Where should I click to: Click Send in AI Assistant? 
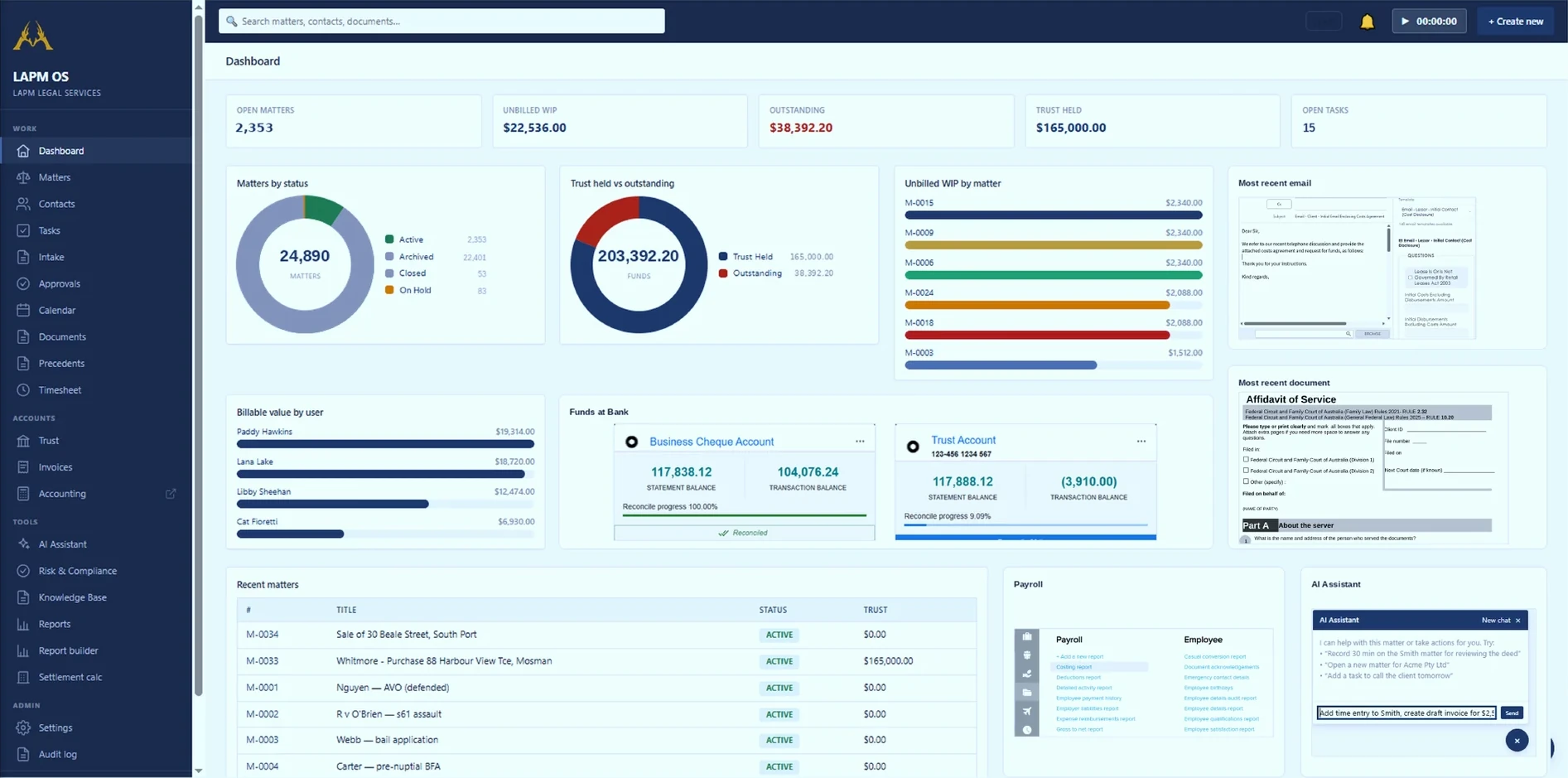tap(1512, 713)
